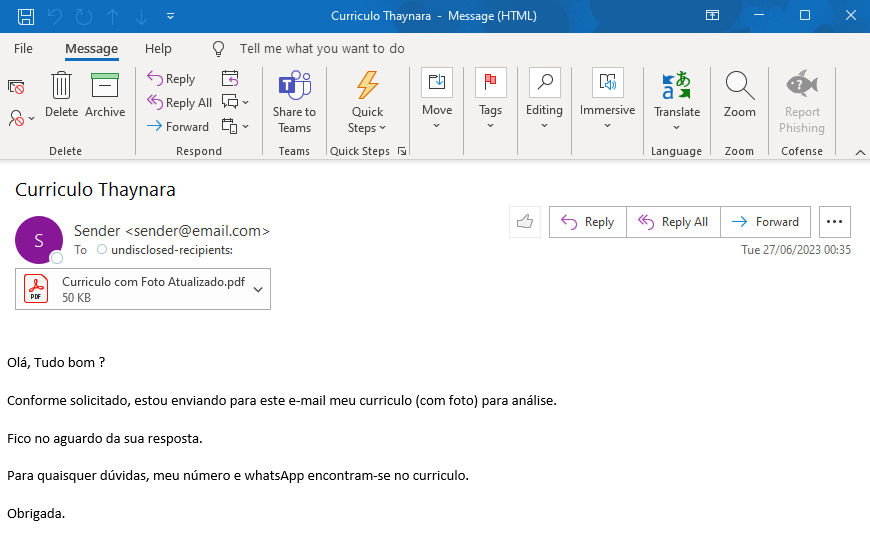The image size is (870, 554).
Task: Open the Quick Steps lightning dropdown
Action: [367, 102]
